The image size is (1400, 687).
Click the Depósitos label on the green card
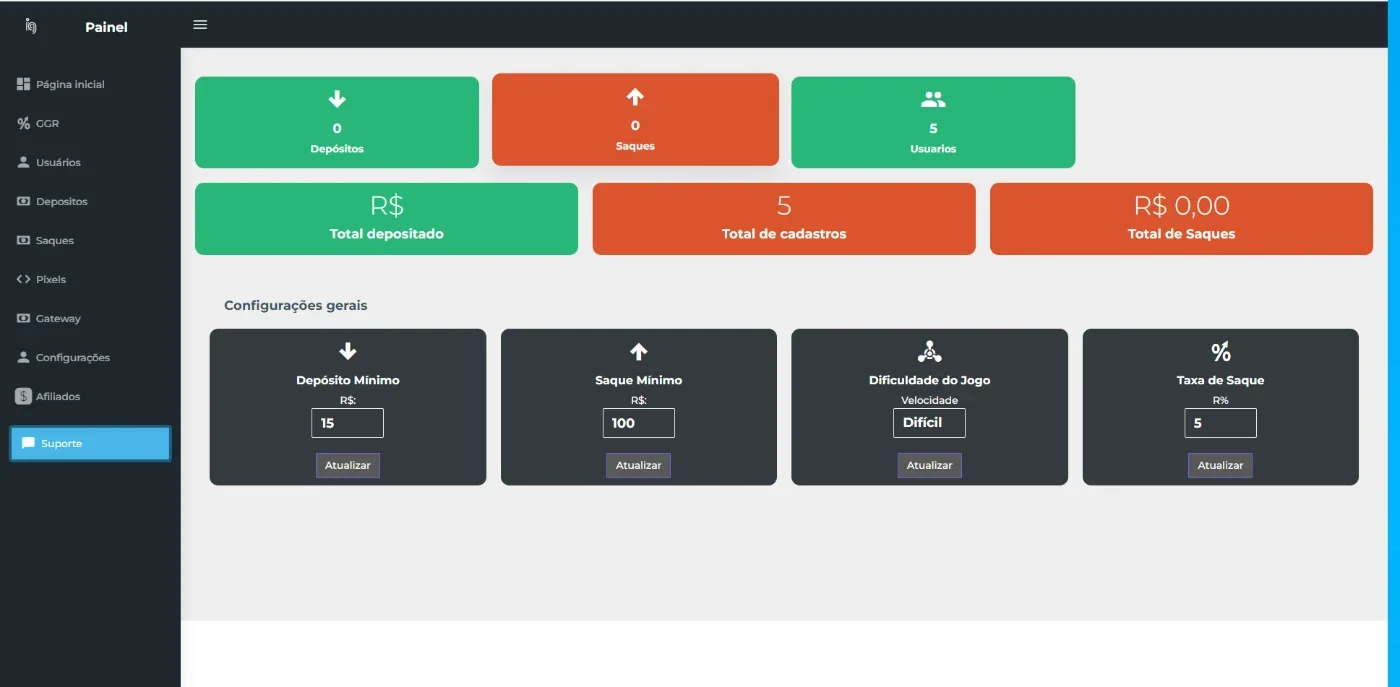tap(337, 149)
